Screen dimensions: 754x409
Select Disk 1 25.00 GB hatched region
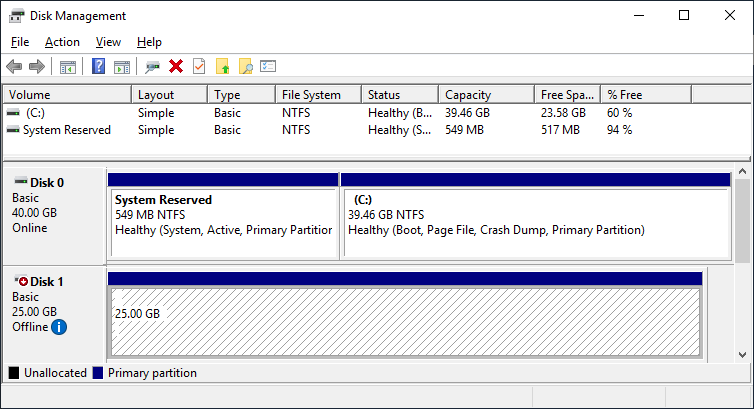coord(405,322)
